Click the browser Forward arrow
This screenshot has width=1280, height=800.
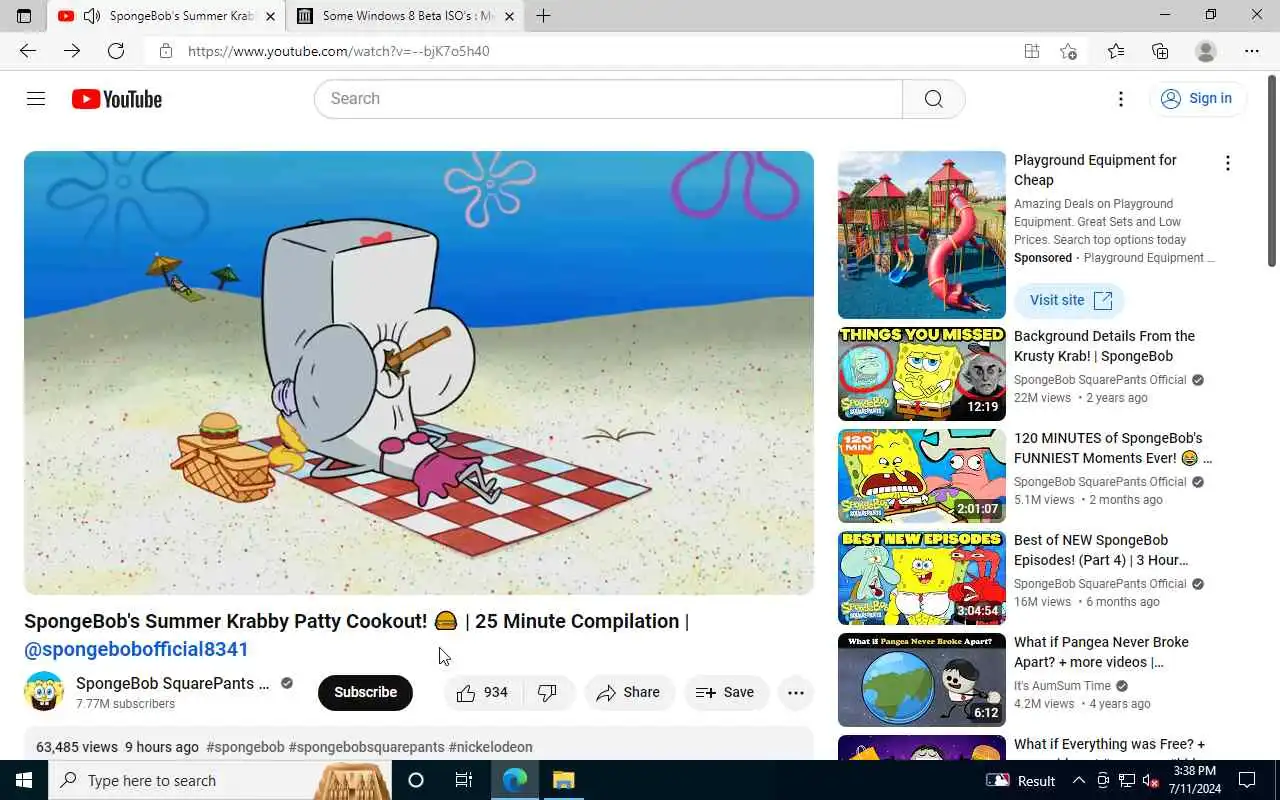tap(72, 51)
